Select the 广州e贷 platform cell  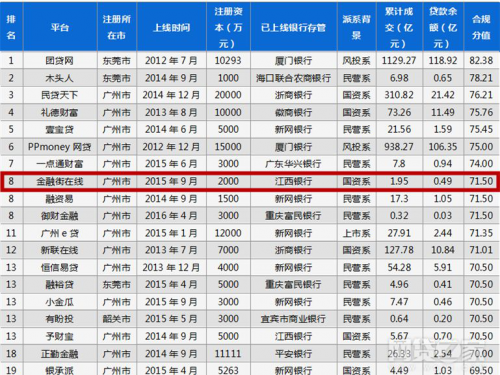[60, 233]
